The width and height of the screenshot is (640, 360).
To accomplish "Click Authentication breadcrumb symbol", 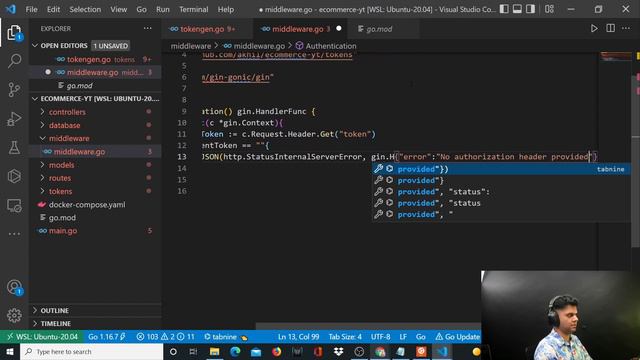I will coord(326,46).
